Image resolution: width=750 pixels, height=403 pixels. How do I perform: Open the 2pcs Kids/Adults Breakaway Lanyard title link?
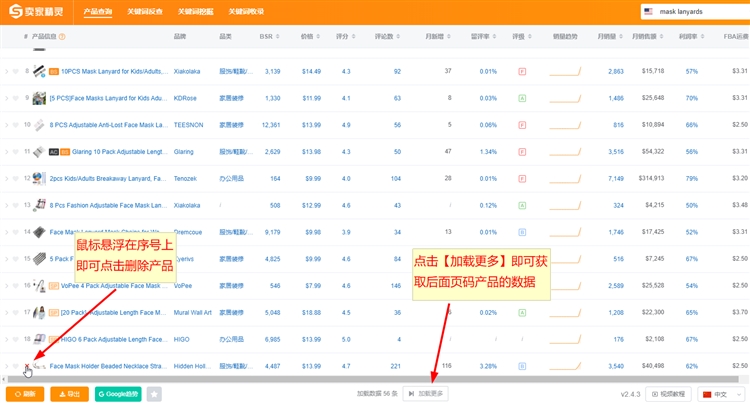108,179
